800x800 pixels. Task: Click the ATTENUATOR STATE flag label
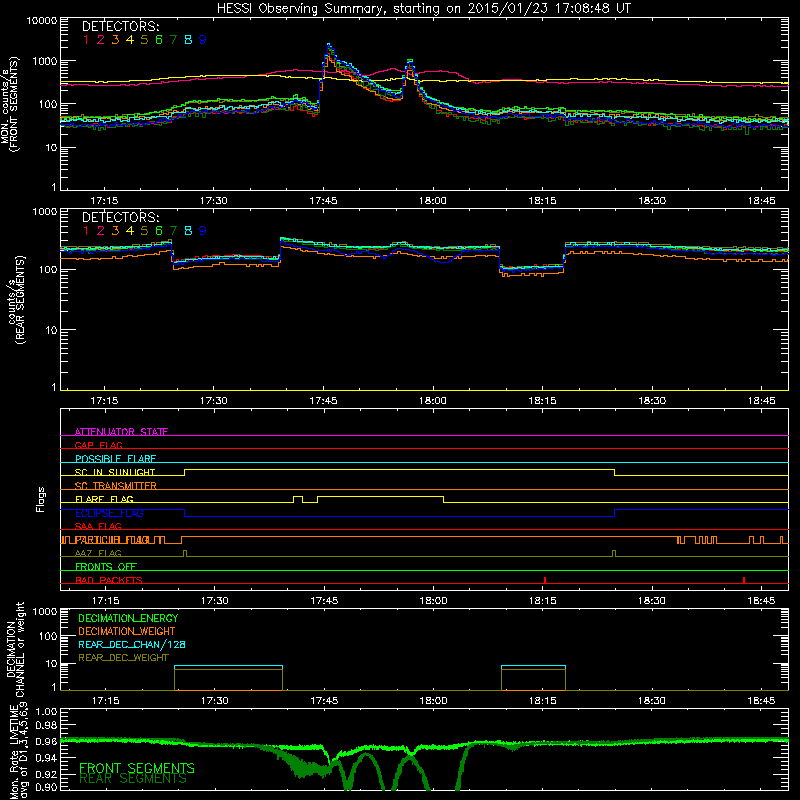coord(121,432)
